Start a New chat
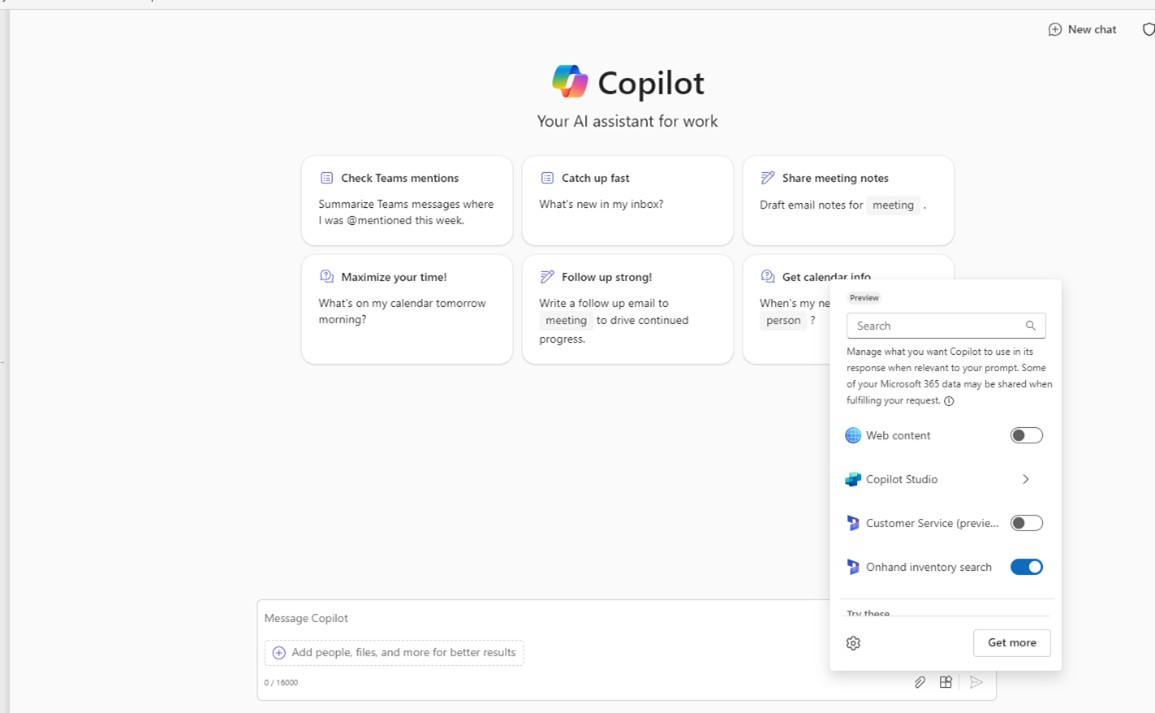 pyautogui.click(x=1082, y=29)
